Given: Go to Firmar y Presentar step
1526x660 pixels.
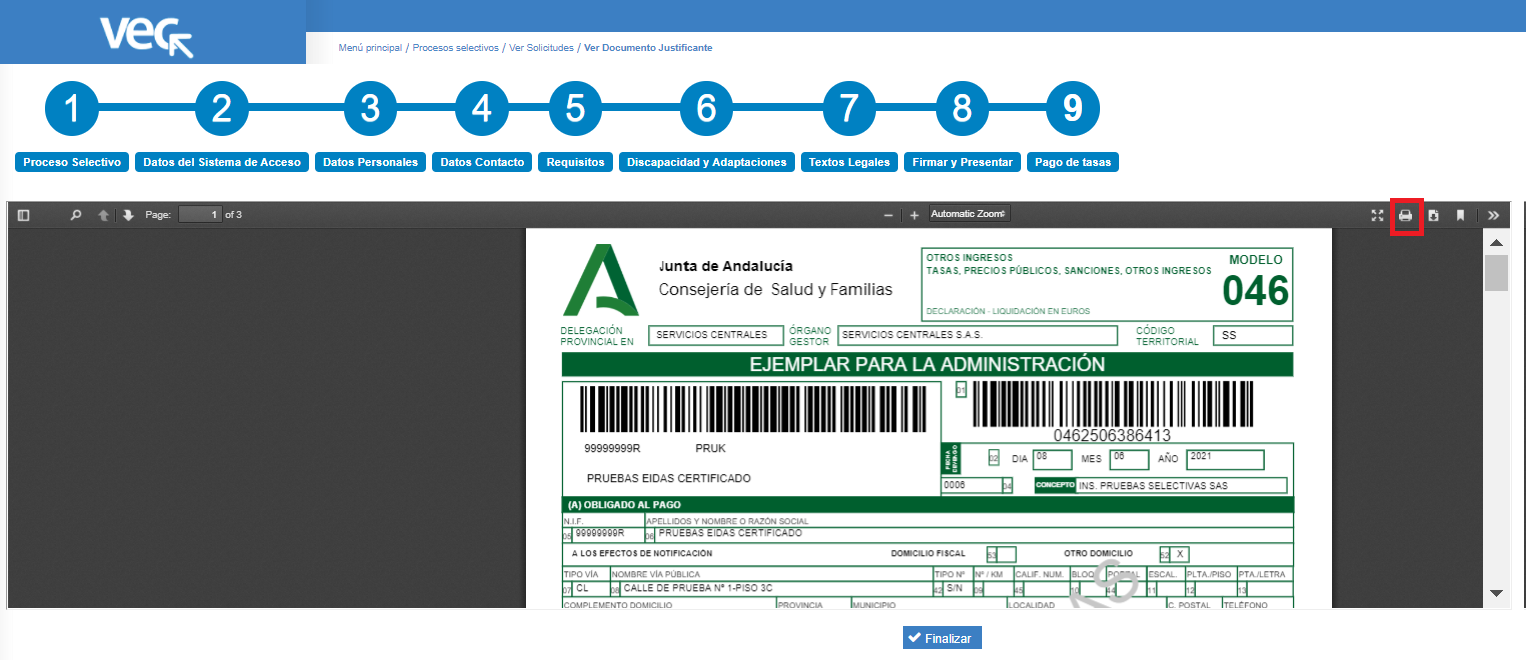Looking at the screenshot, I should pos(962,162).
